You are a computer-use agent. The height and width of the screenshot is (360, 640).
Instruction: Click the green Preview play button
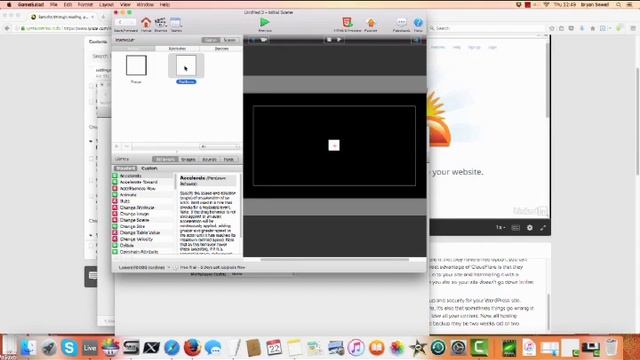[264, 22]
